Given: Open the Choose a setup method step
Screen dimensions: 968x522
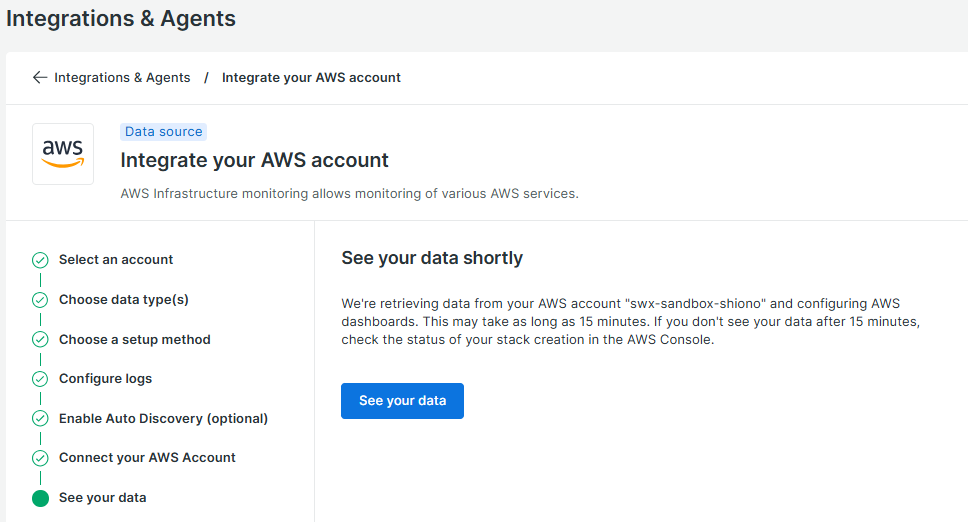Looking at the screenshot, I should click(x=135, y=339).
